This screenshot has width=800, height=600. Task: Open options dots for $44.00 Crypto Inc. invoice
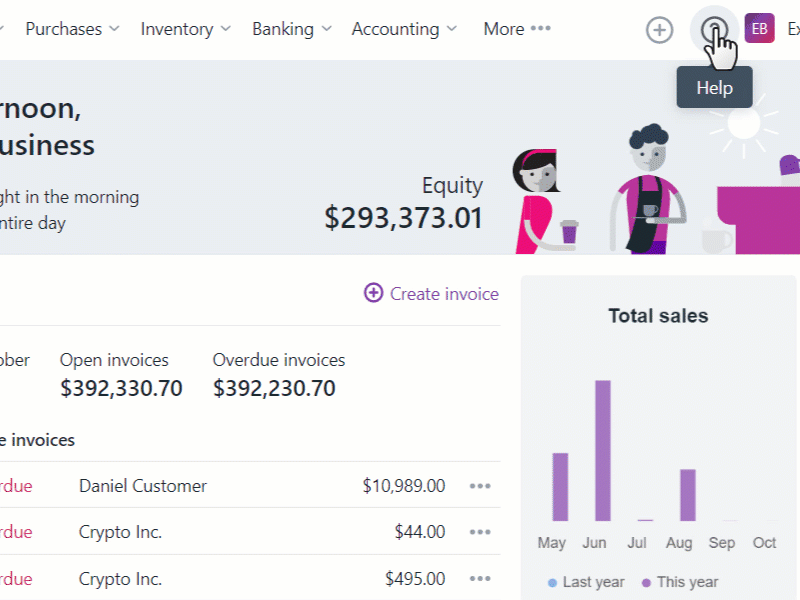click(480, 532)
